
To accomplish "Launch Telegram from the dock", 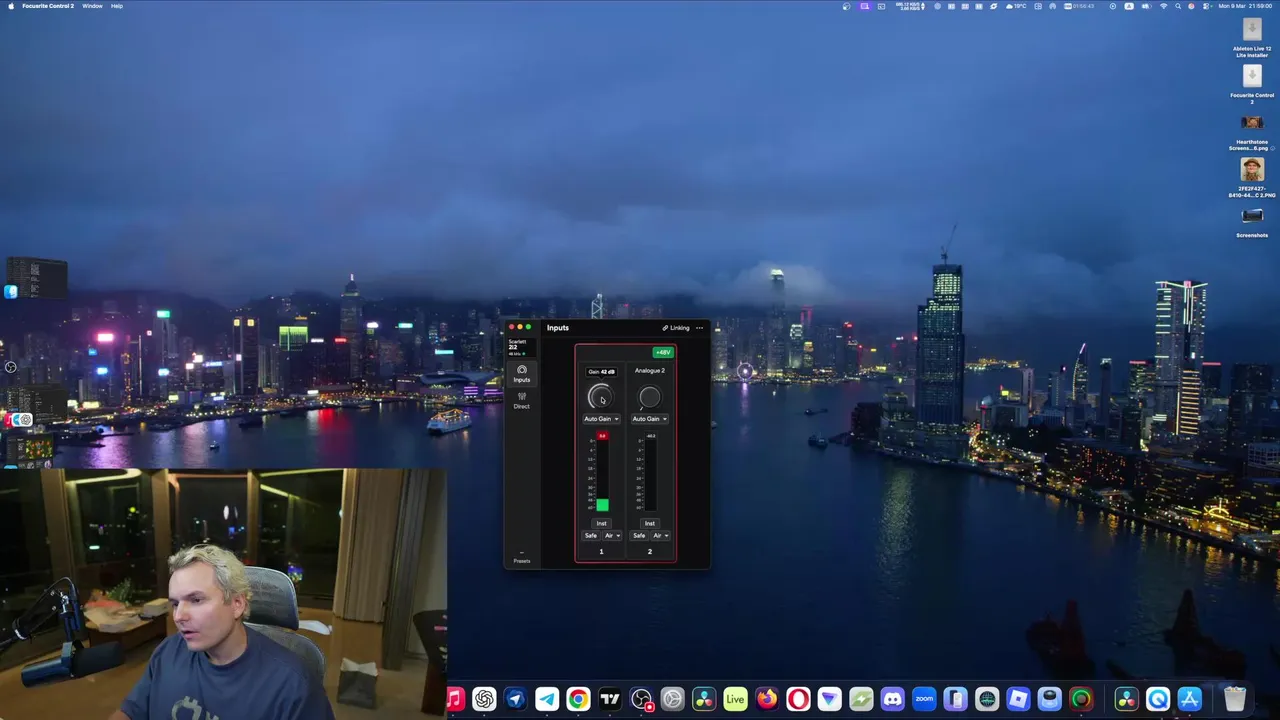I will tap(547, 699).
